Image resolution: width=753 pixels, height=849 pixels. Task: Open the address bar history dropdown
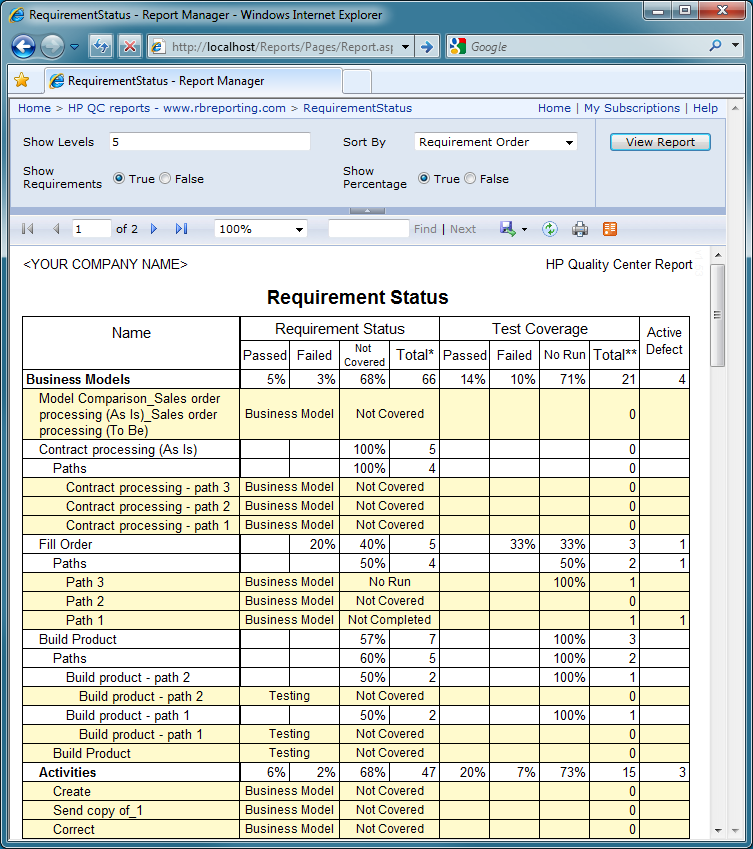[405, 47]
